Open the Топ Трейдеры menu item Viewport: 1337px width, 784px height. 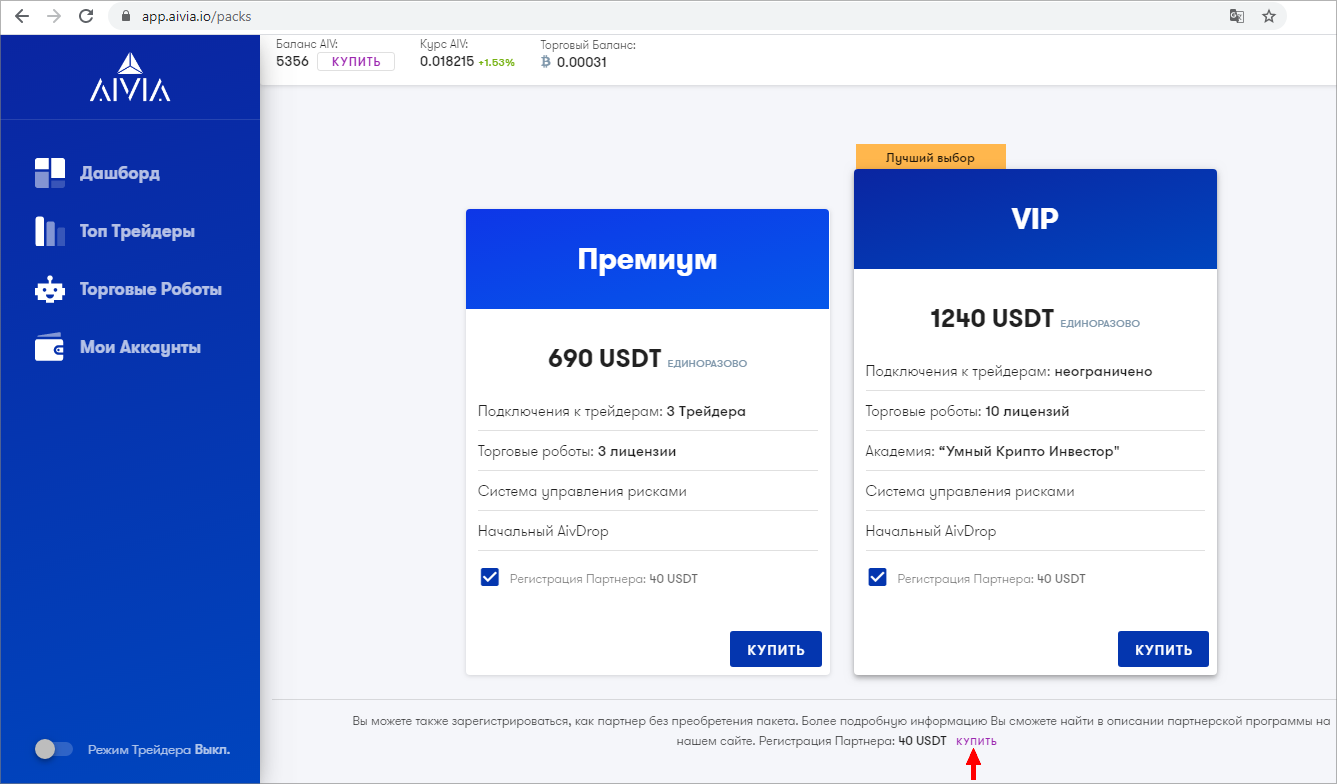[x=137, y=231]
